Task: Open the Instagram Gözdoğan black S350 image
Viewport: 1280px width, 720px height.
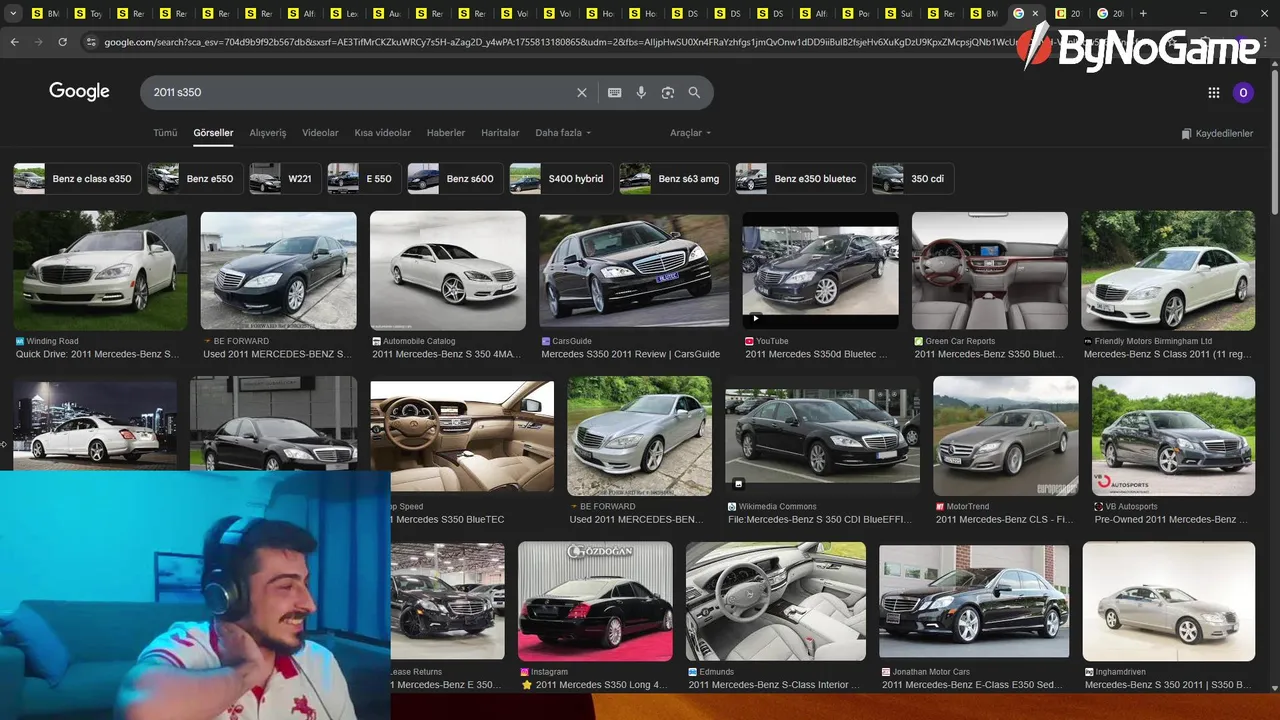Action: click(595, 601)
